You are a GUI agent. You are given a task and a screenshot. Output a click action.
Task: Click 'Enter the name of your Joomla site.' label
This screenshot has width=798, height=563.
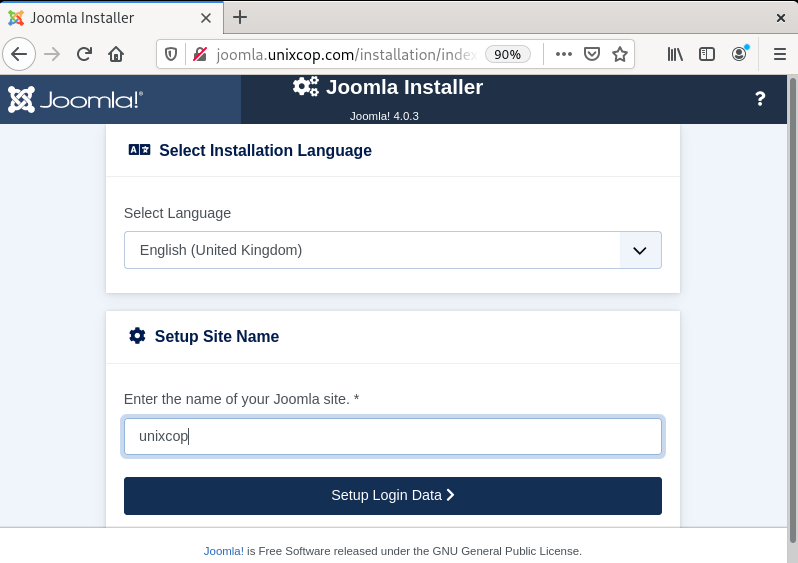pyautogui.click(x=242, y=399)
